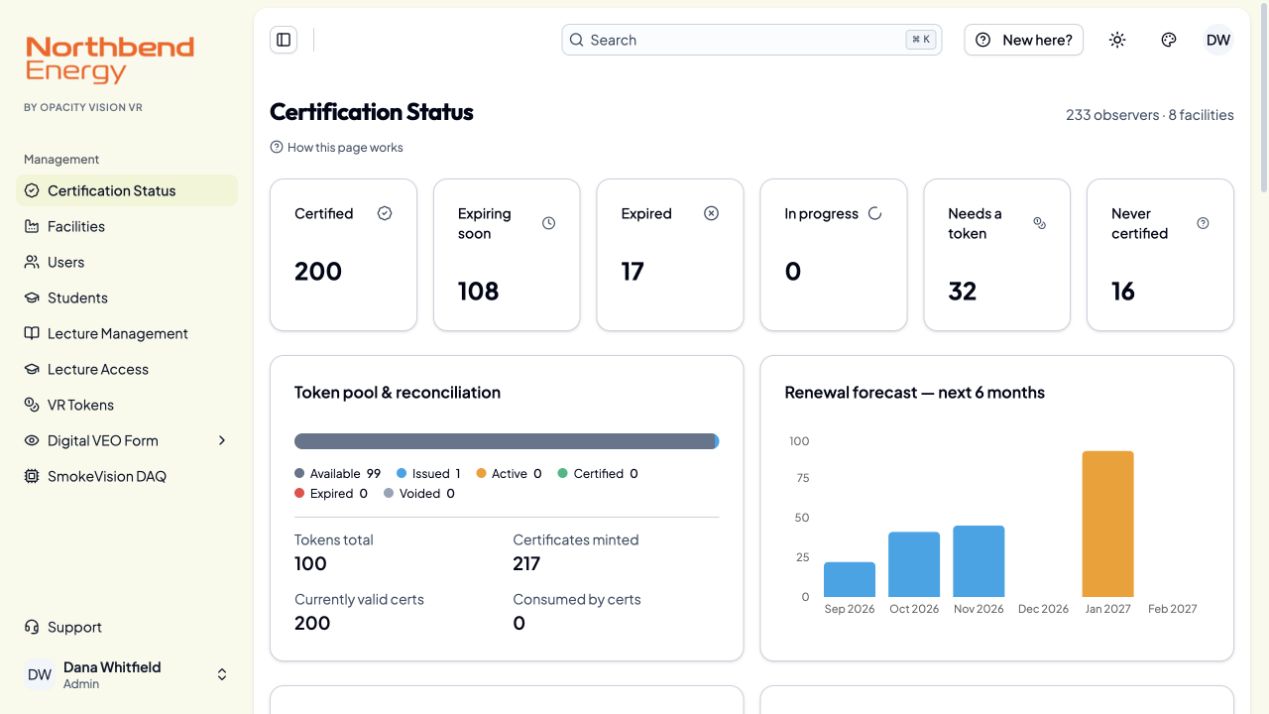The width and height of the screenshot is (1269, 714).
Task: Click the Certificates minted 217 value
Action: click(527, 564)
